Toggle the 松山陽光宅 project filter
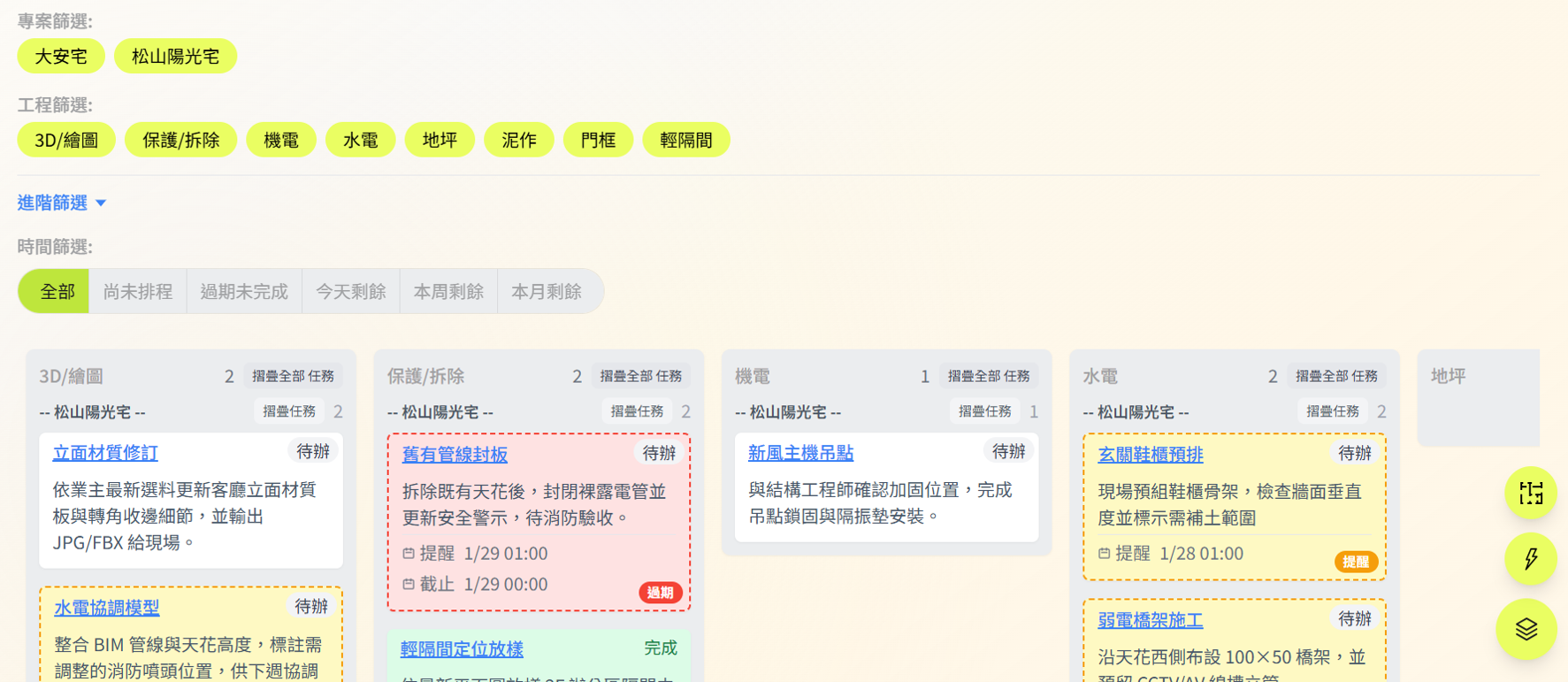The height and width of the screenshot is (682, 1568). (175, 57)
